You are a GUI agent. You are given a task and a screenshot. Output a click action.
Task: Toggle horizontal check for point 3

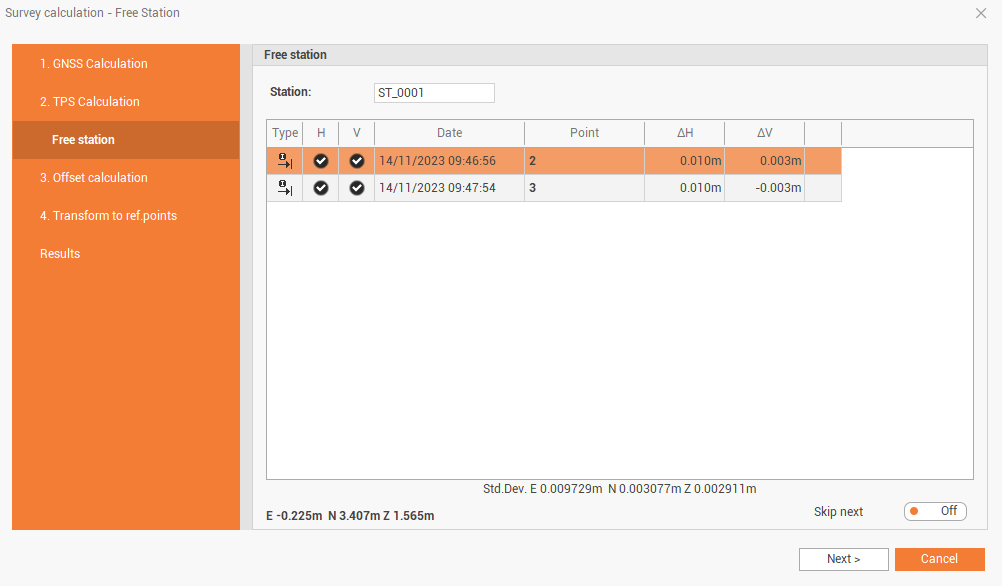pos(321,188)
